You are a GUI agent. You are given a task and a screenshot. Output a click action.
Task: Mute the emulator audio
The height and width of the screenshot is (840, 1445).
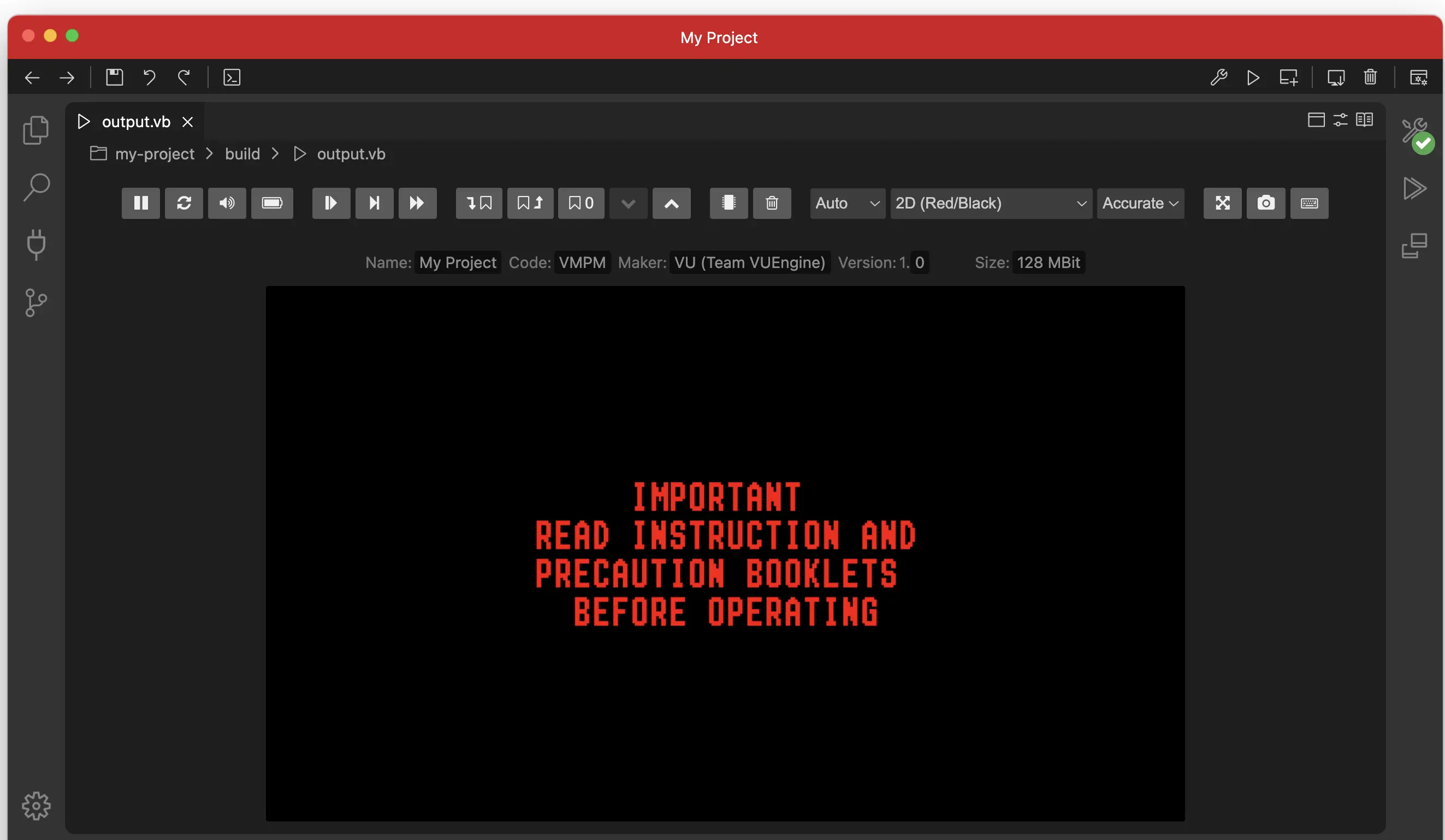point(227,203)
